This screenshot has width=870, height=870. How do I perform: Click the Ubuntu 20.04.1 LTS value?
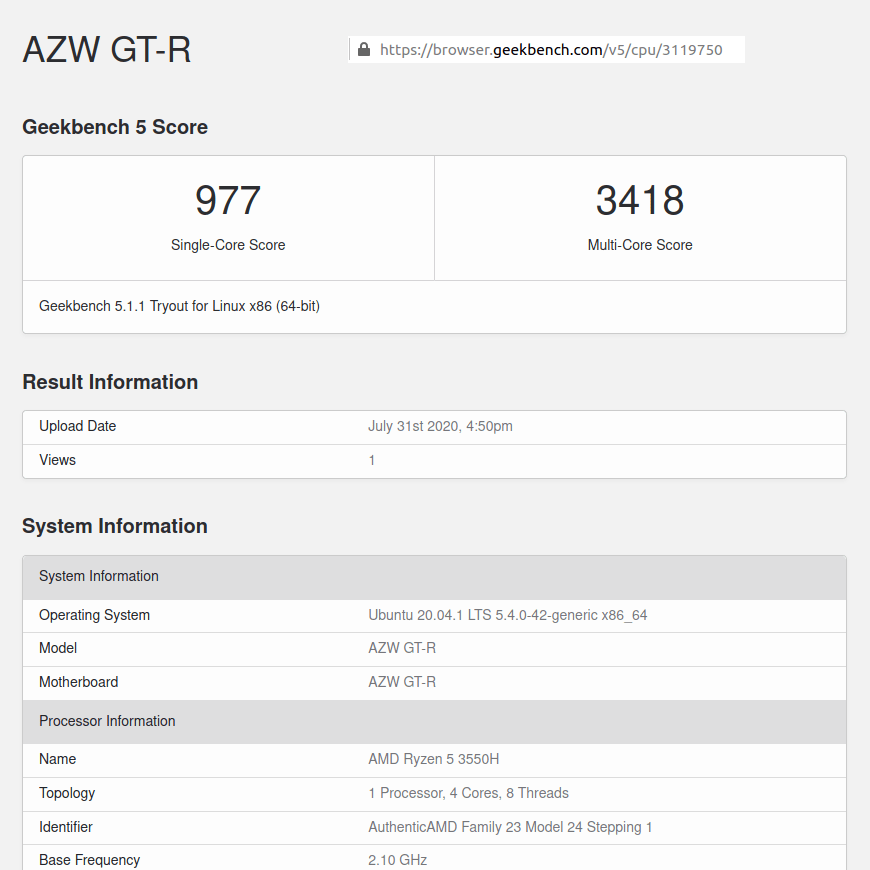pyautogui.click(x=508, y=615)
